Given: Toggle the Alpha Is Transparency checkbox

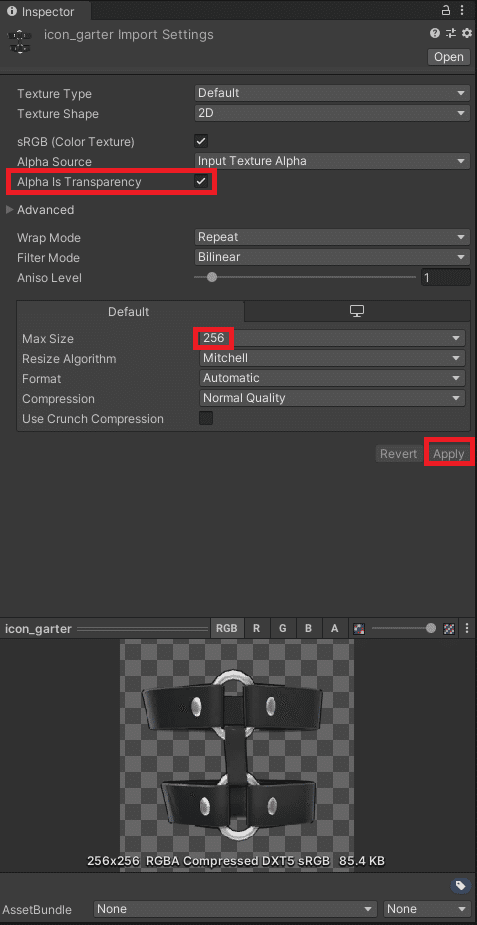Looking at the screenshot, I should point(201,181).
